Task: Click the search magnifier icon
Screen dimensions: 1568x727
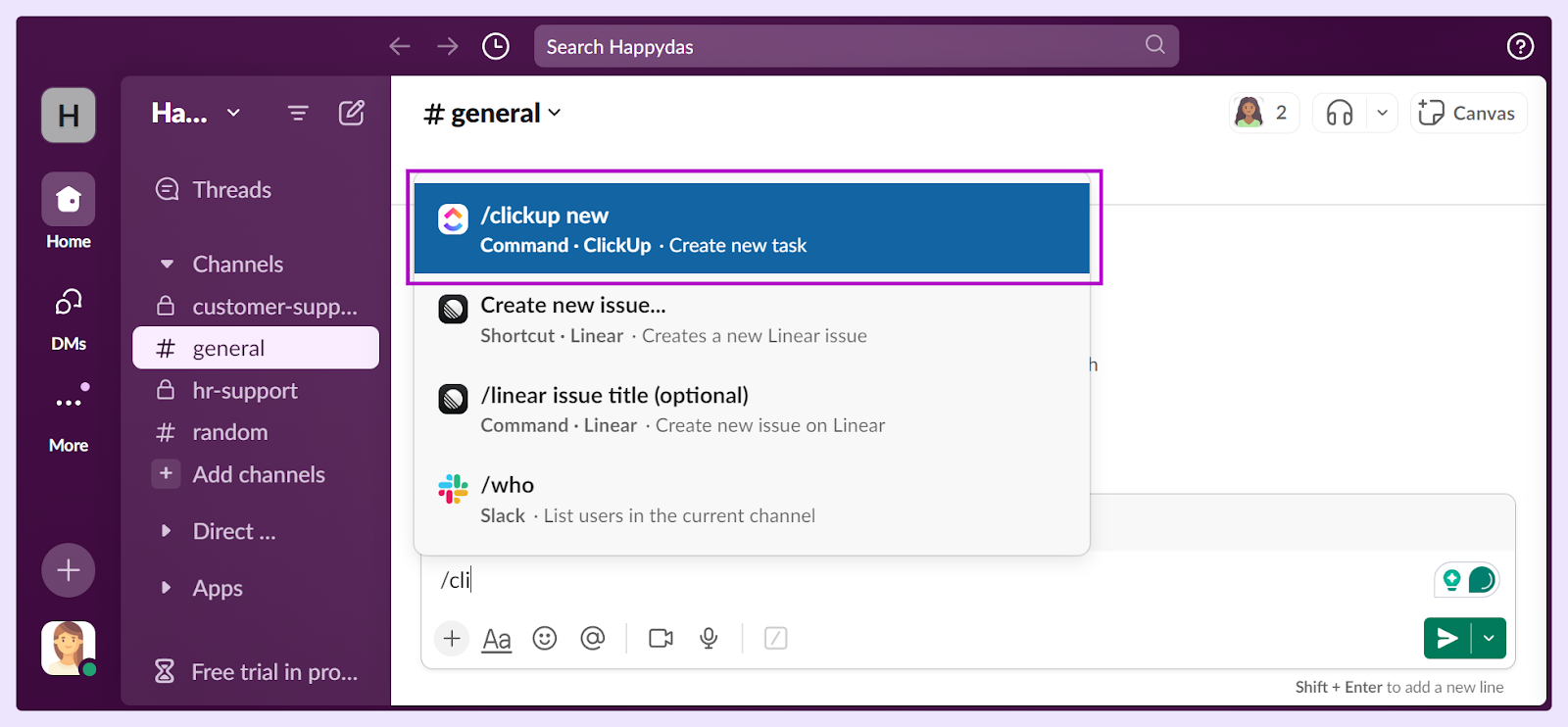Action: [x=1155, y=45]
